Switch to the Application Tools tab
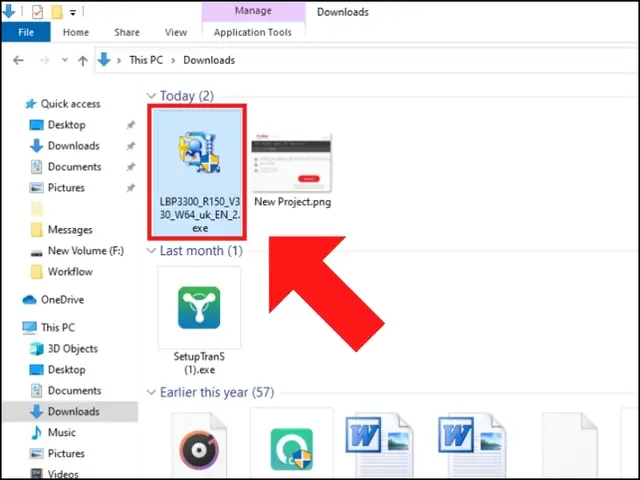 (253, 32)
